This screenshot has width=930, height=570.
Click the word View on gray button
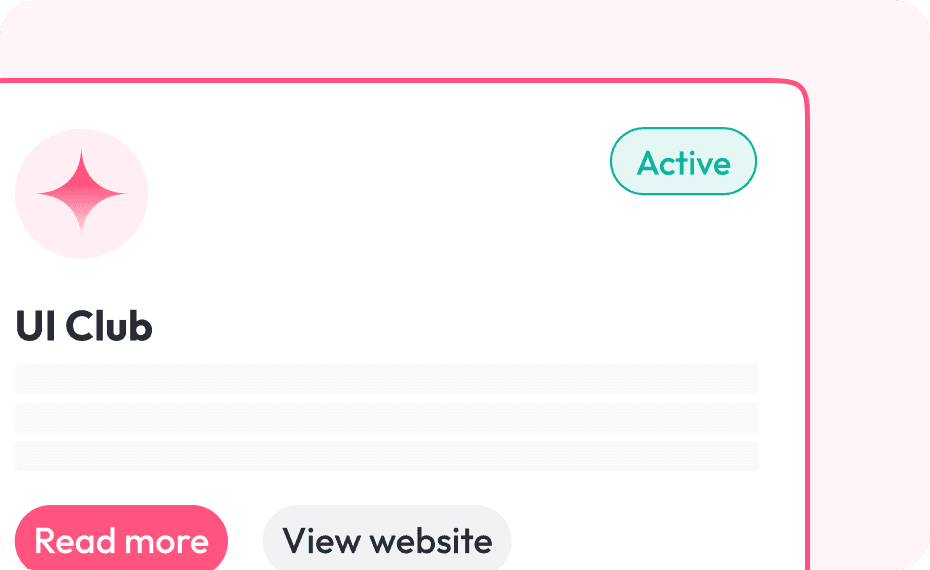(x=321, y=541)
